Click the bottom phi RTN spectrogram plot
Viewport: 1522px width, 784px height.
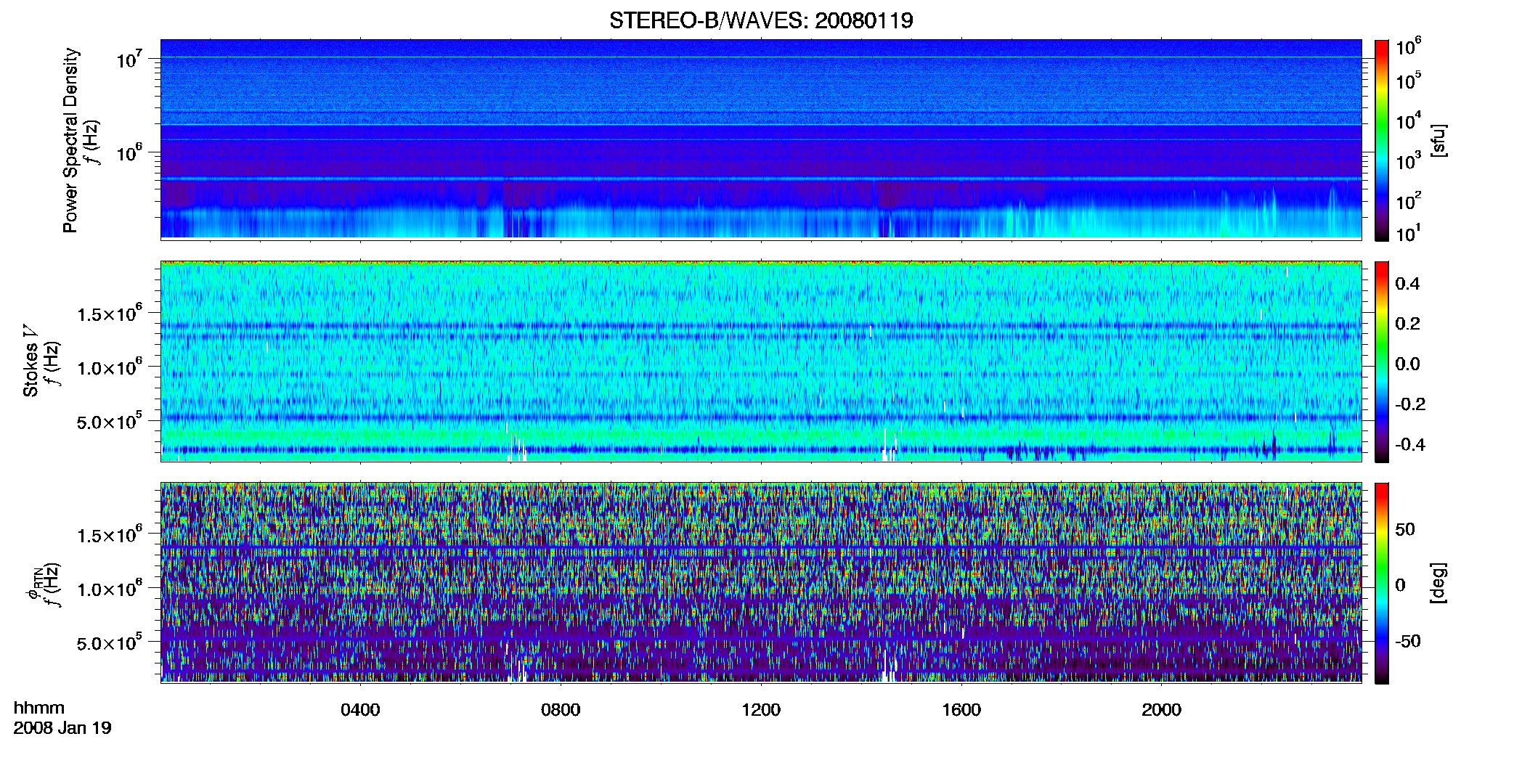click(x=761, y=582)
